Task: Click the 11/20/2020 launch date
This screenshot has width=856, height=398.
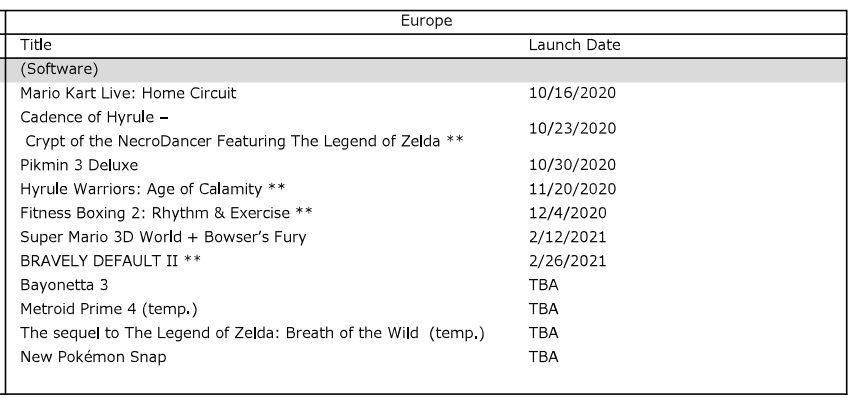Action: pyautogui.click(x=572, y=189)
